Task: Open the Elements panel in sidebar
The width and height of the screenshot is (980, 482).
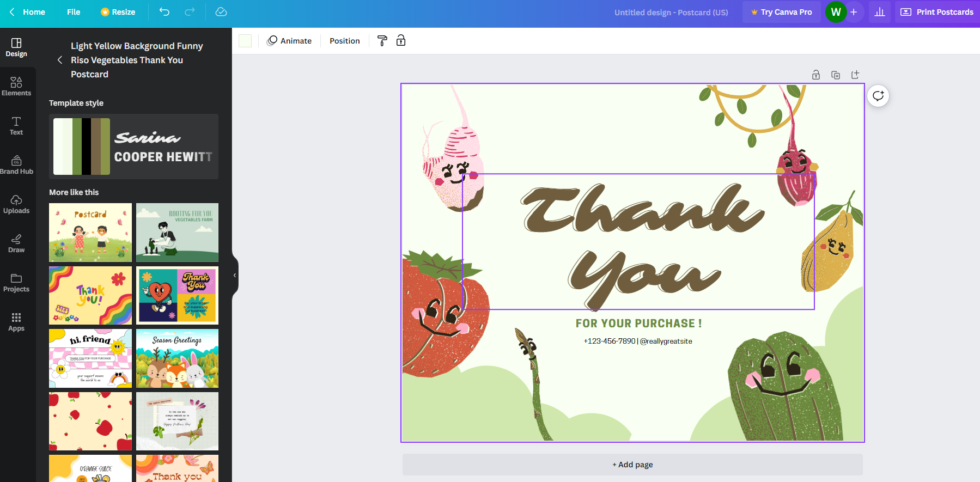Action: coord(16,86)
